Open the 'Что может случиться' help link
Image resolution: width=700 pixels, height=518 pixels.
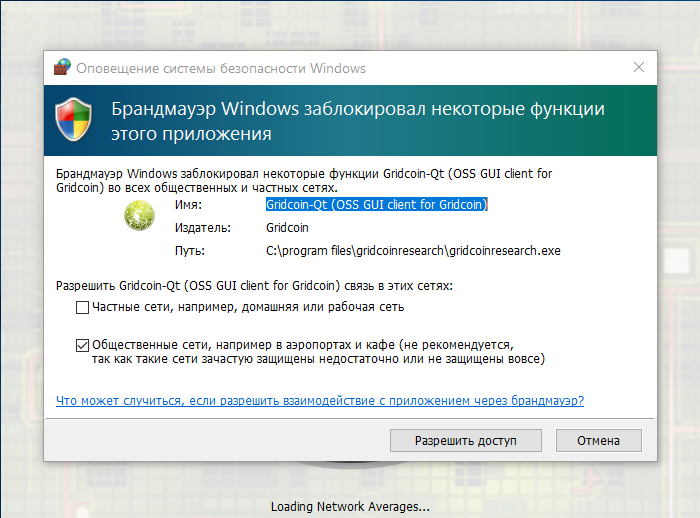coord(320,400)
